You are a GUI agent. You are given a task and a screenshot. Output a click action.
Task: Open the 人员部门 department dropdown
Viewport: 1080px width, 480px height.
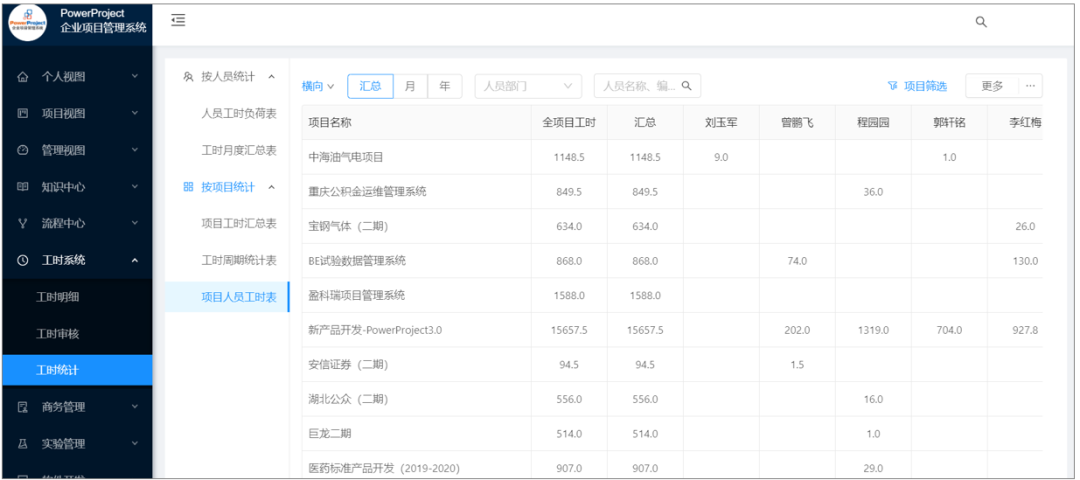click(x=528, y=86)
